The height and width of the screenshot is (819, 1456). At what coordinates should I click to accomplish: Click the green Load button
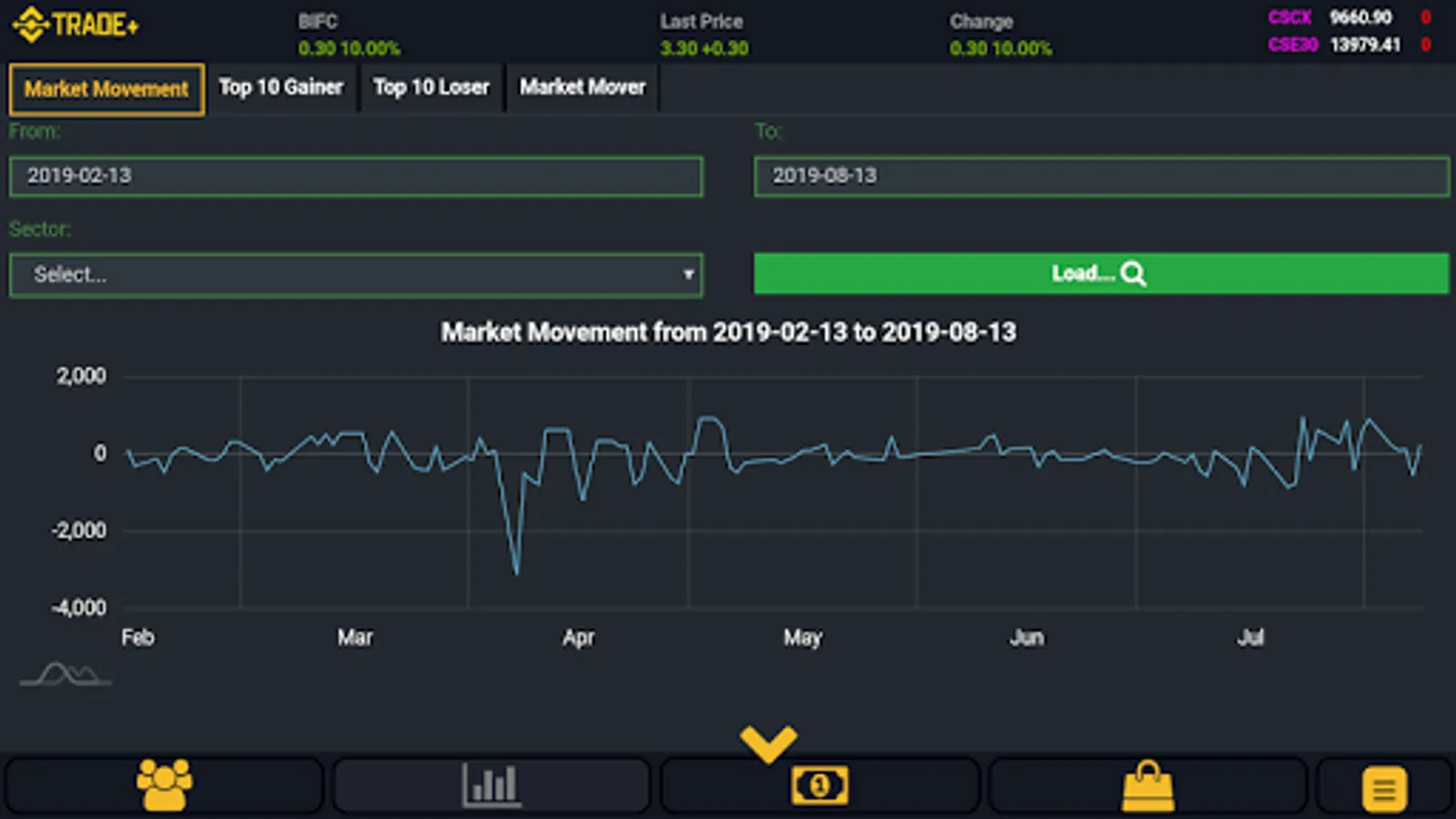[x=1101, y=273]
